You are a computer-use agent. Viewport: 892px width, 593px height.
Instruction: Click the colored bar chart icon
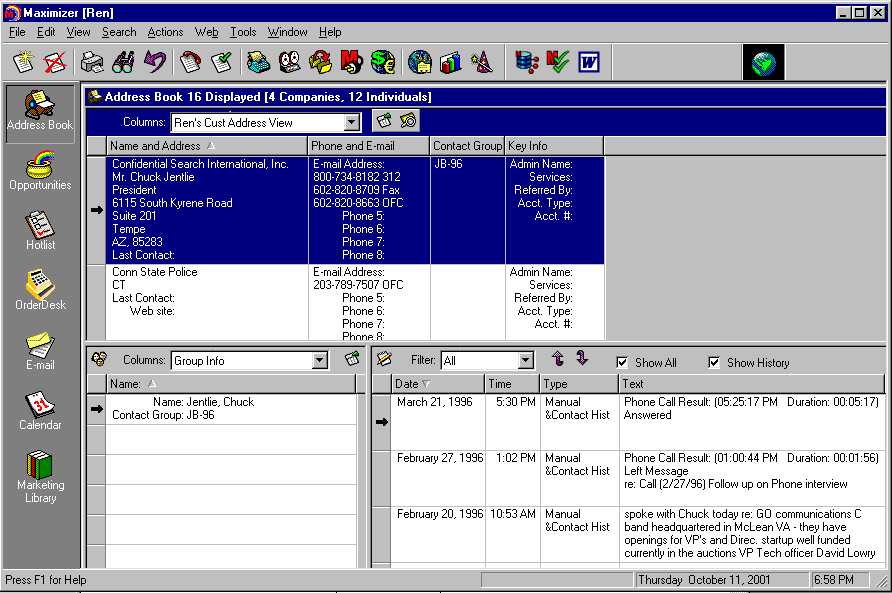(x=451, y=62)
